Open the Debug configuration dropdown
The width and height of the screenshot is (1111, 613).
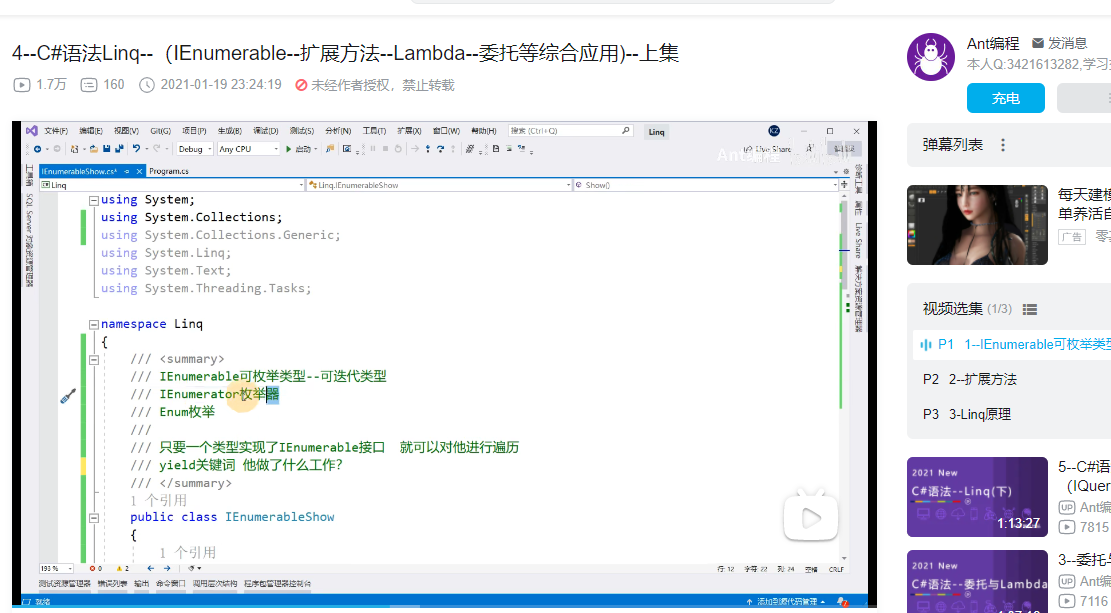[x=194, y=149]
